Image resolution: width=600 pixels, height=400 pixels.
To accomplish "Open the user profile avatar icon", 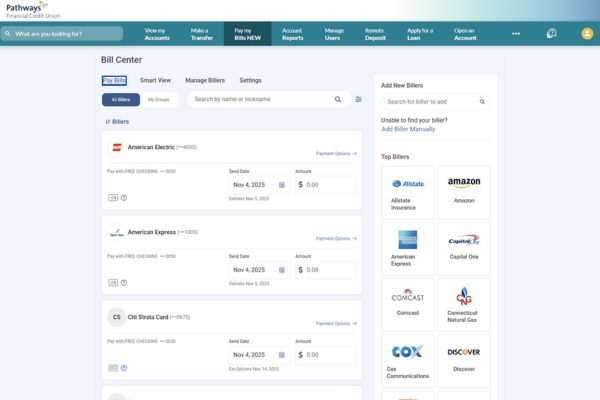I will [587, 34].
